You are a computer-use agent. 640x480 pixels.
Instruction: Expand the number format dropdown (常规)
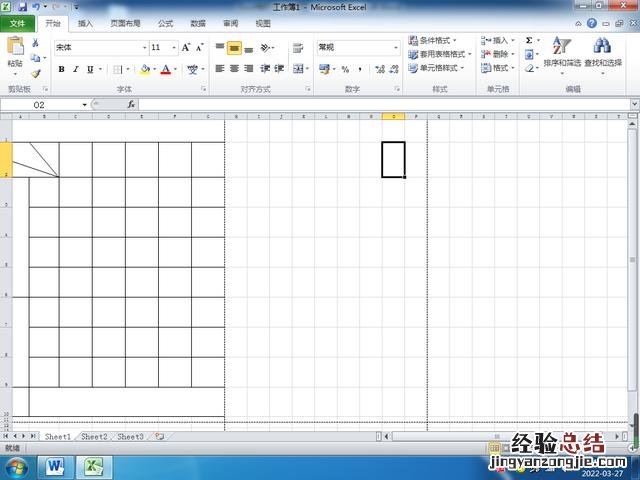pos(396,47)
